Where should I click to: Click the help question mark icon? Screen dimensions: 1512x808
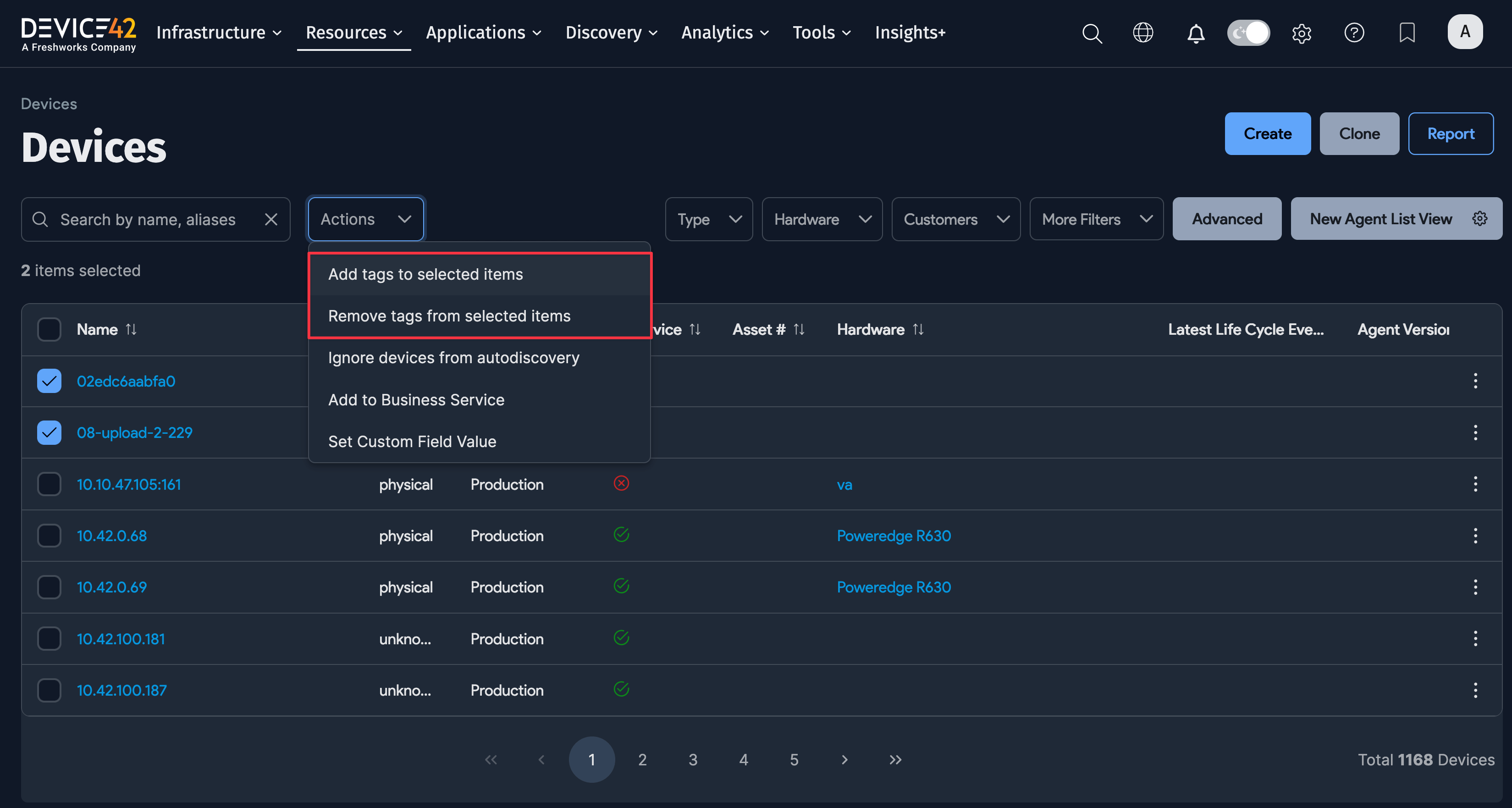click(x=1354, y=33)
